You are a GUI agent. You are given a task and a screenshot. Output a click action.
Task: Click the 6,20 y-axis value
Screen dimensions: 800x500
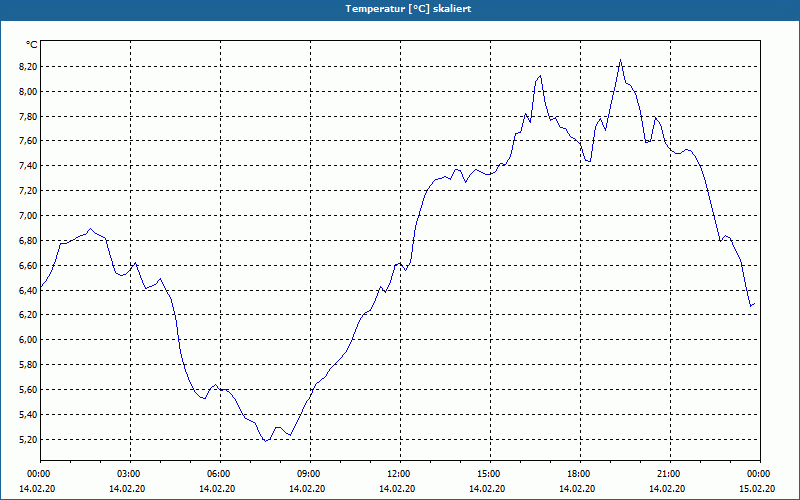point(29,315)
